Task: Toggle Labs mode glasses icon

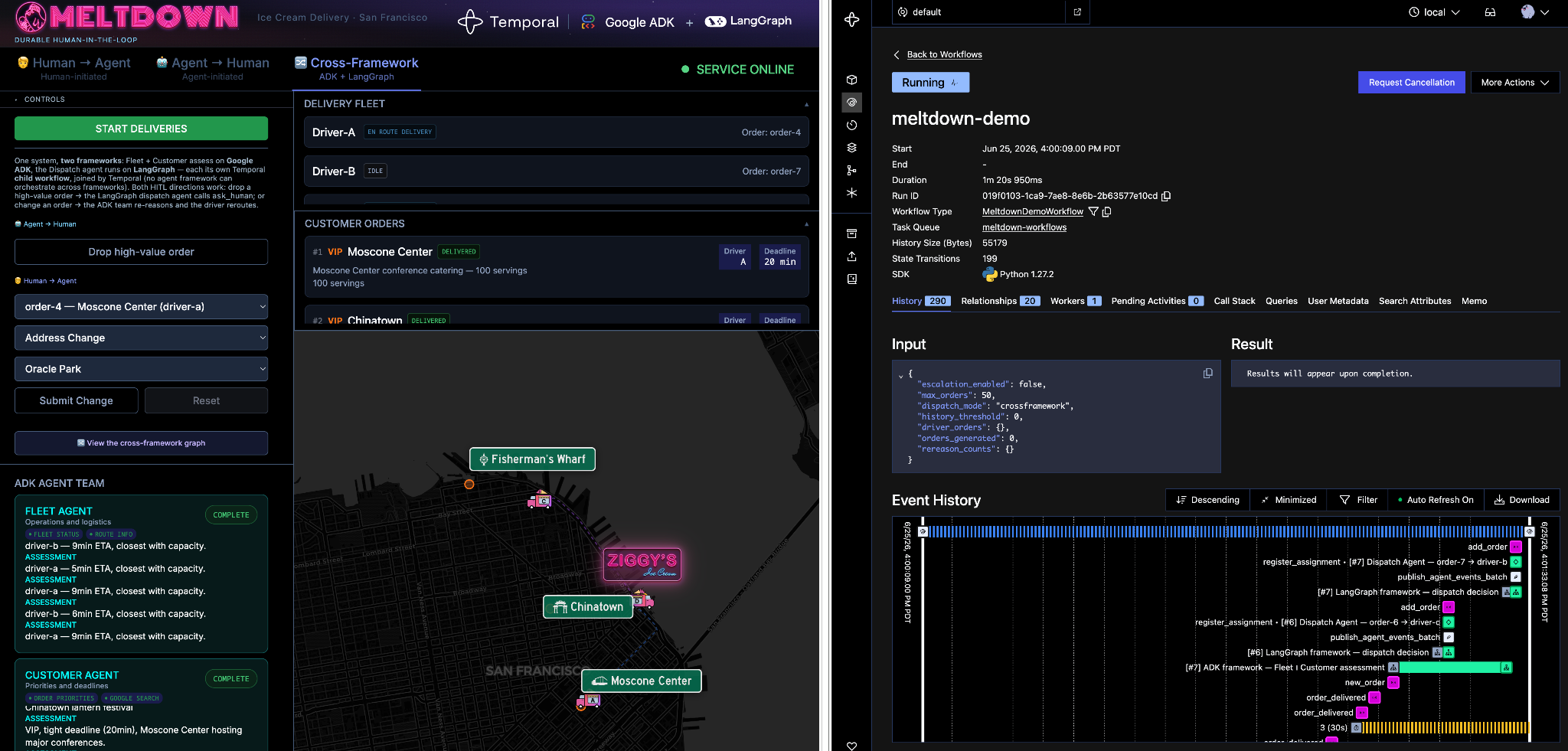Action: 1490,12
